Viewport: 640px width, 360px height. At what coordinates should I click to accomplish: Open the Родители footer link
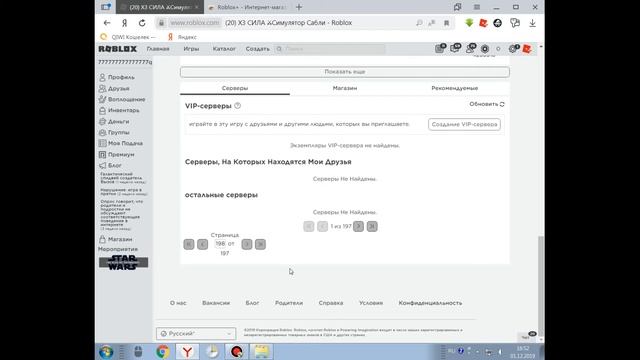(x=289, y=303)
